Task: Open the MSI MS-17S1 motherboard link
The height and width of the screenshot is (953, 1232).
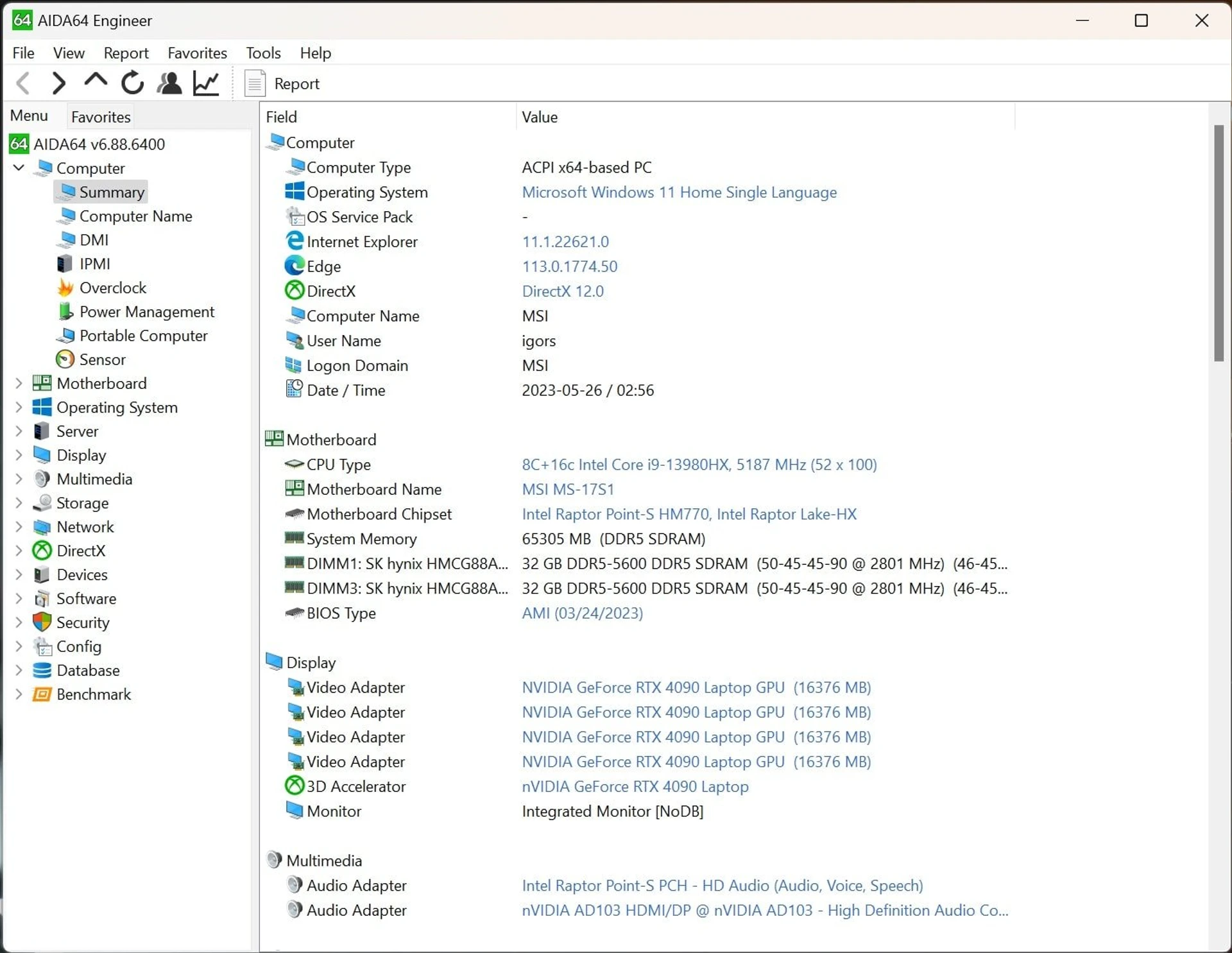Action: click(x=568, y=489)
